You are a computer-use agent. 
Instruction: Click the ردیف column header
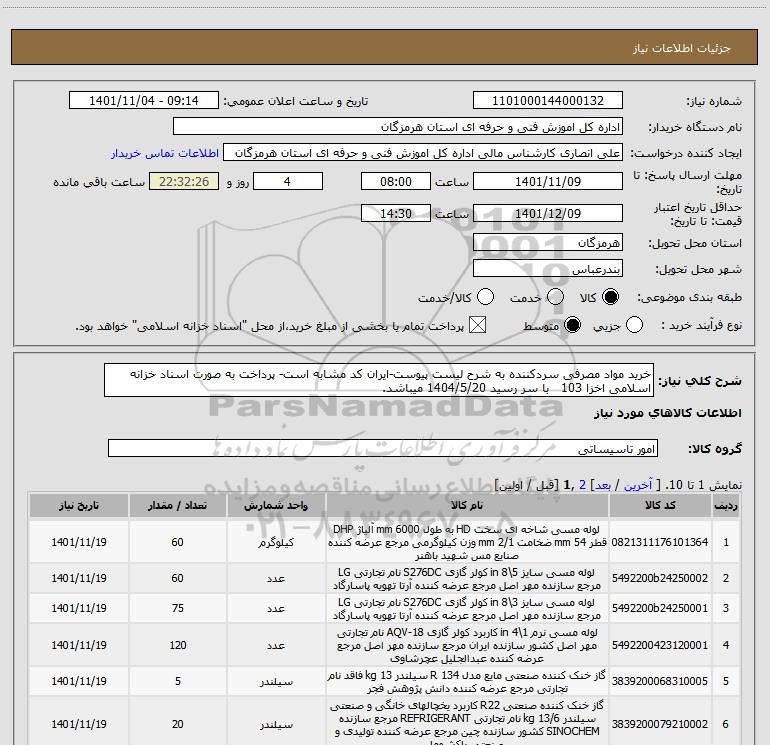[726, 505]
